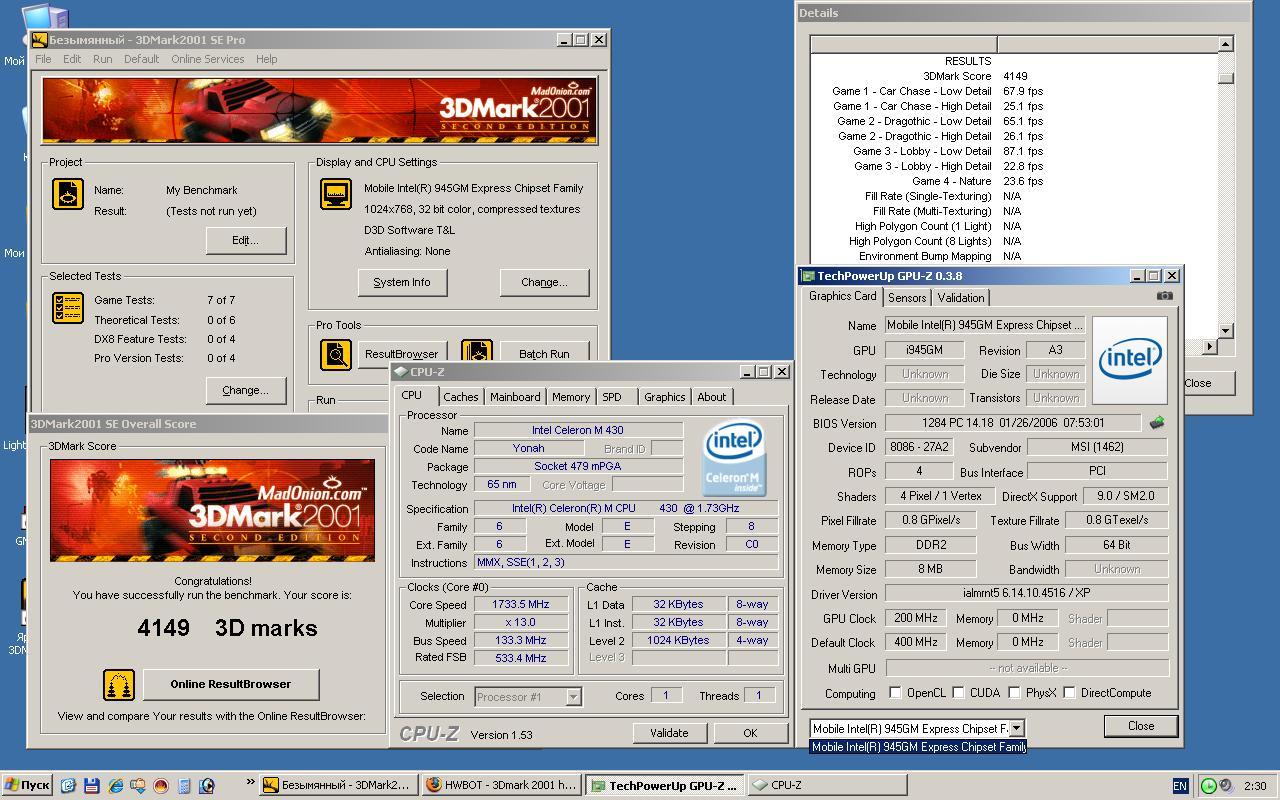Image resolution: width=1280 pixels, height=800 pixels.
Task: Click the Change button in Selected Tests
Action: (x=246, y=390)
